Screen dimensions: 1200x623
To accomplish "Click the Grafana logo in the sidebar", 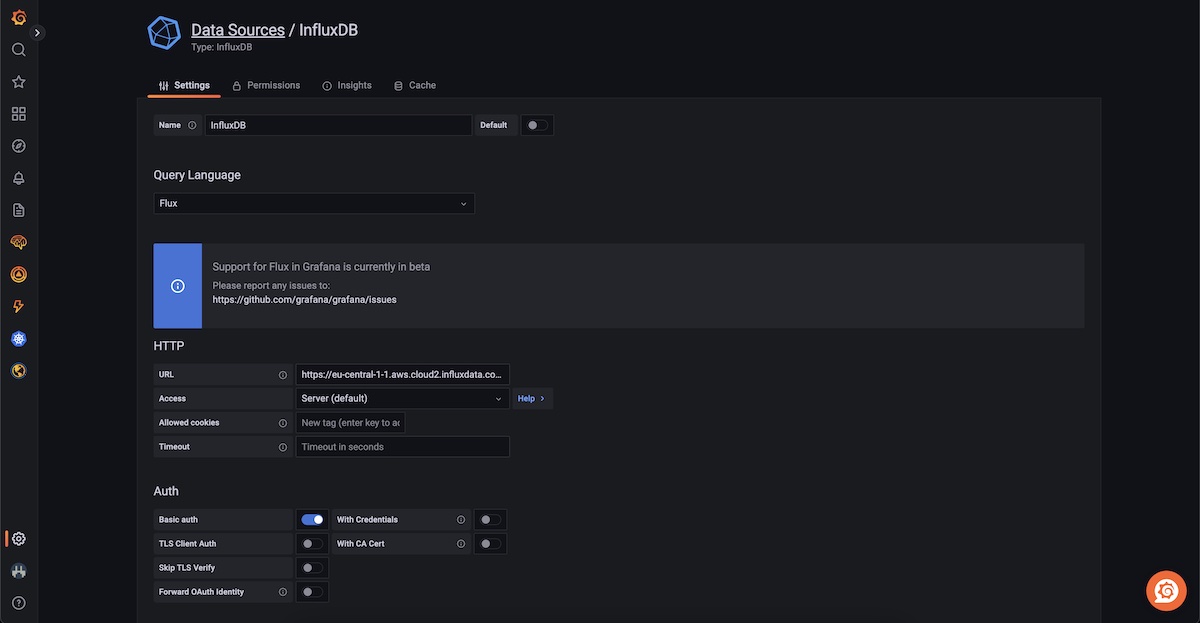I will [18, 18].
